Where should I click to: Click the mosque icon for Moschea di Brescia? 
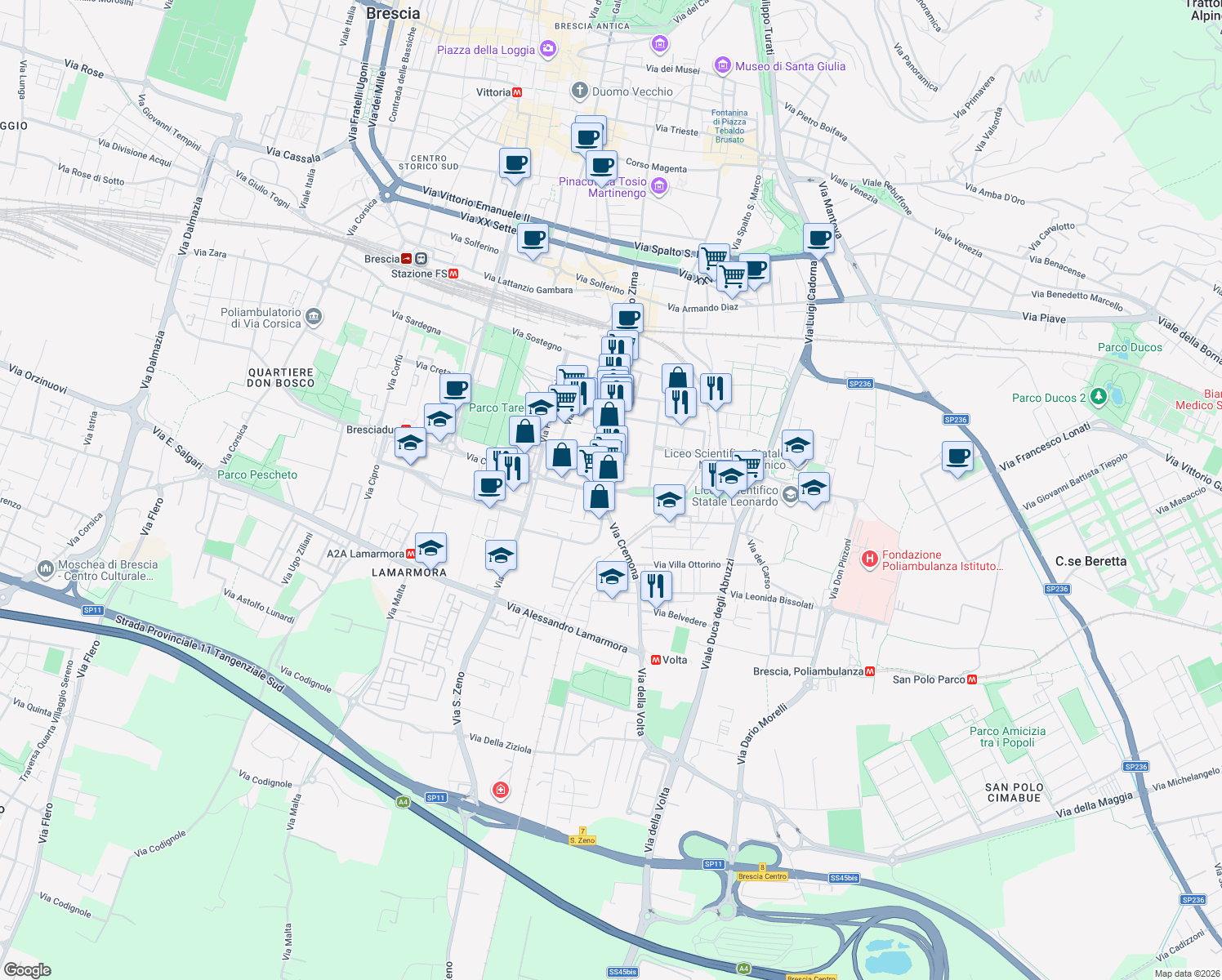click(45, 568)
